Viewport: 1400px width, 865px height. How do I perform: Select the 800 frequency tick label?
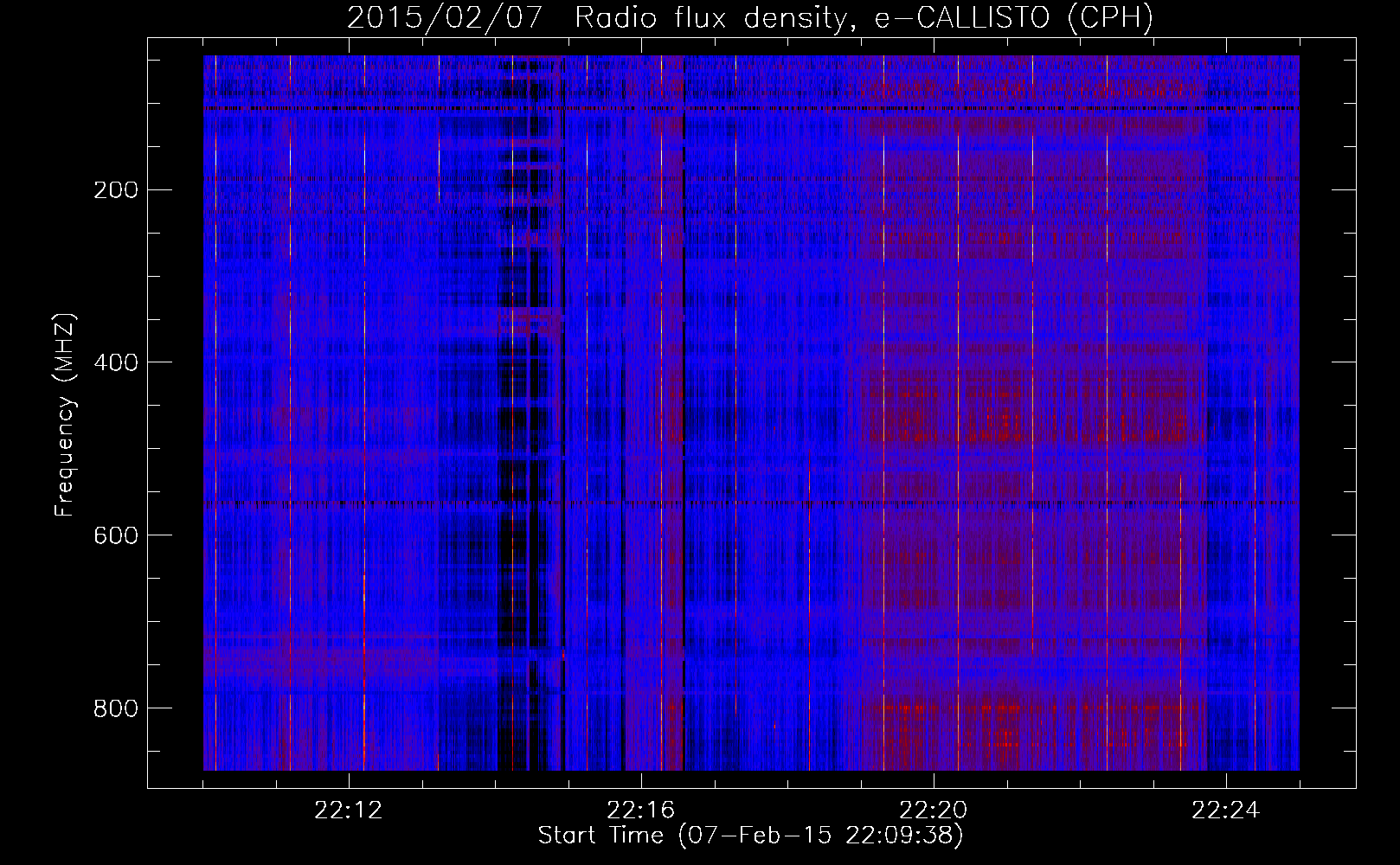click(115, 708)
